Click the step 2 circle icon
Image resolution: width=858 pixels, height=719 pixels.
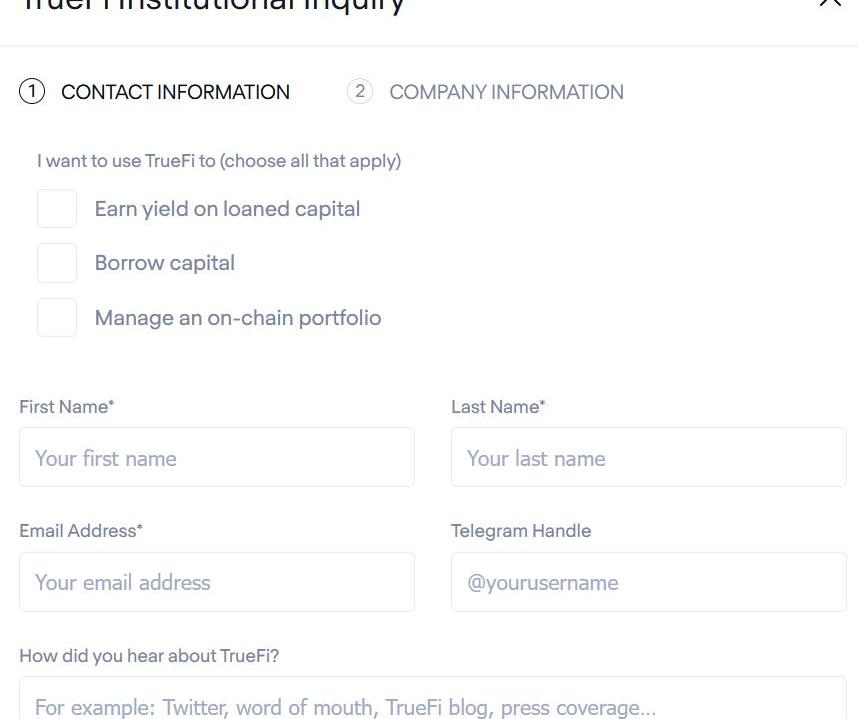click(360, 91)
